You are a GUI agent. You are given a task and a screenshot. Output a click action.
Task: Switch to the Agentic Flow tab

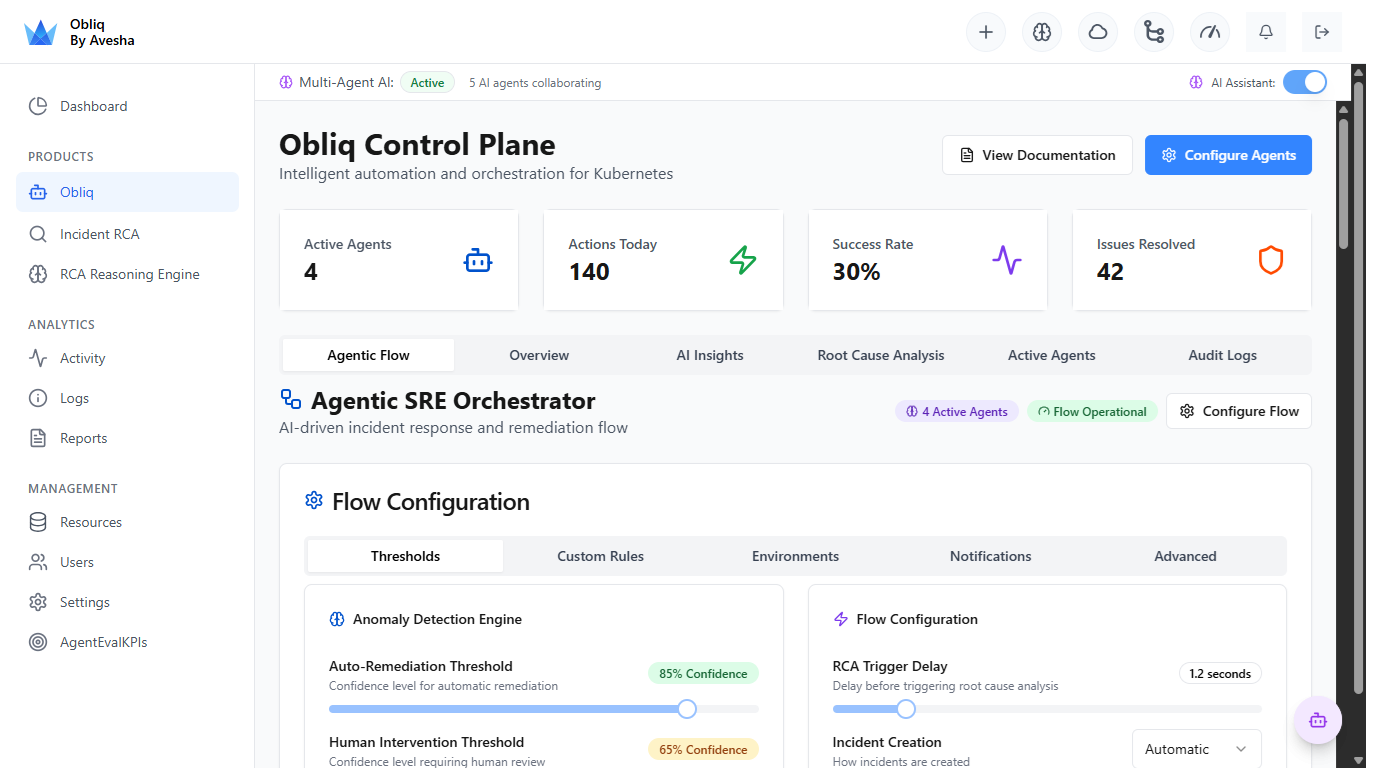(x=368, y=355)
